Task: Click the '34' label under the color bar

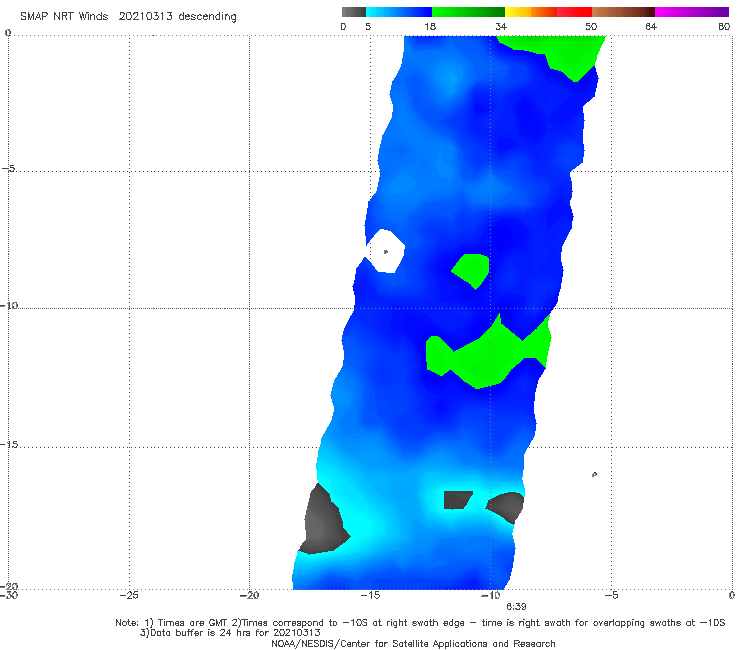Action: (501, 26)
